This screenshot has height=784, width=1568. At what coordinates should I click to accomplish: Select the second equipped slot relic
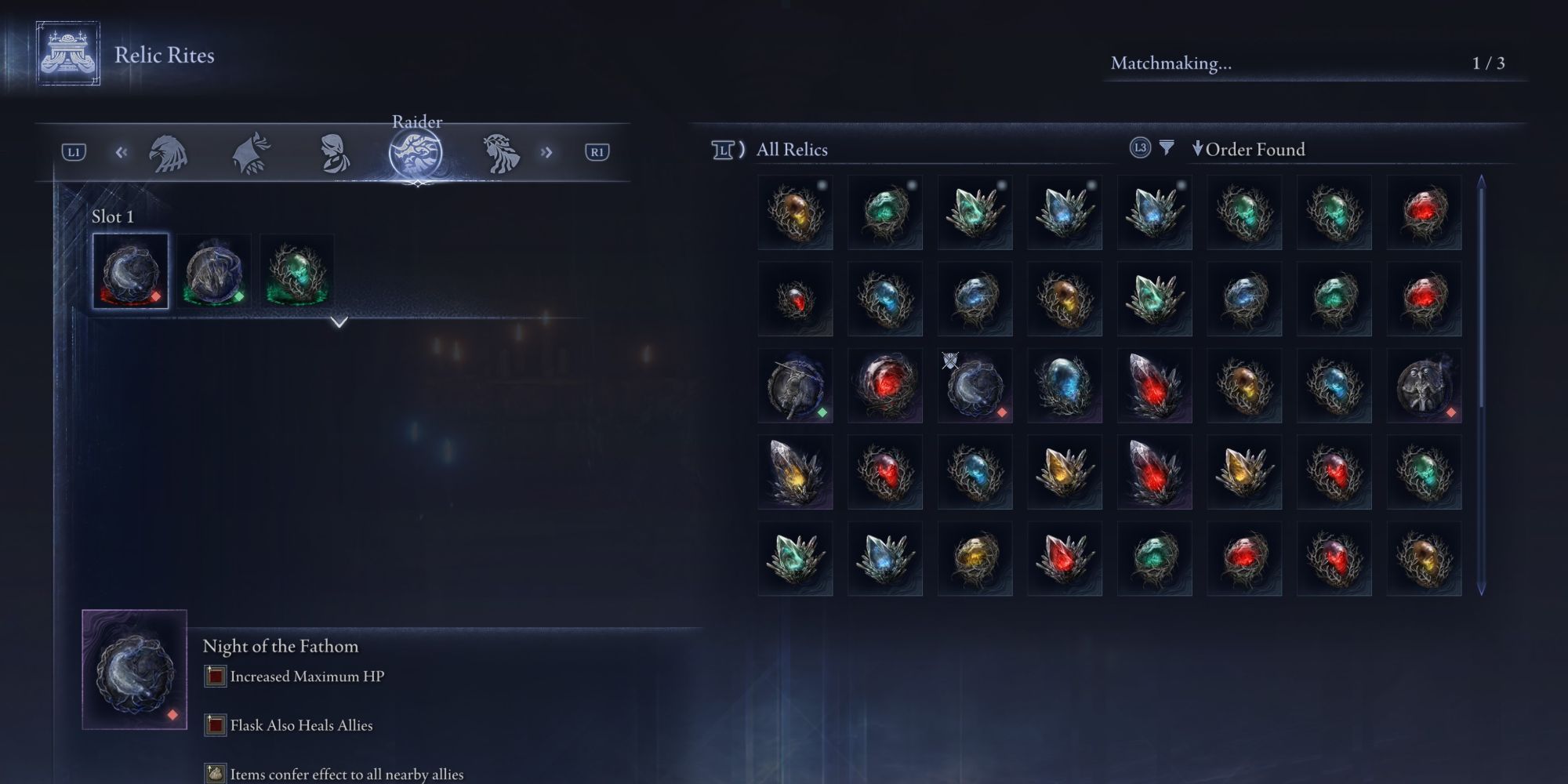214,270
